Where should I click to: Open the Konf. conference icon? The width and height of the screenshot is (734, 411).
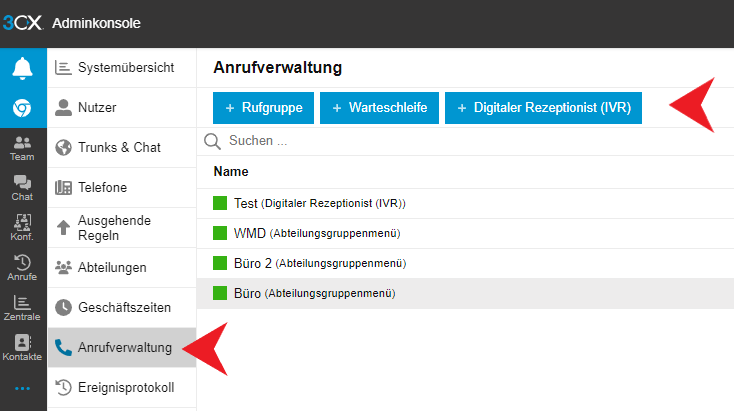[x=22, y=228]
